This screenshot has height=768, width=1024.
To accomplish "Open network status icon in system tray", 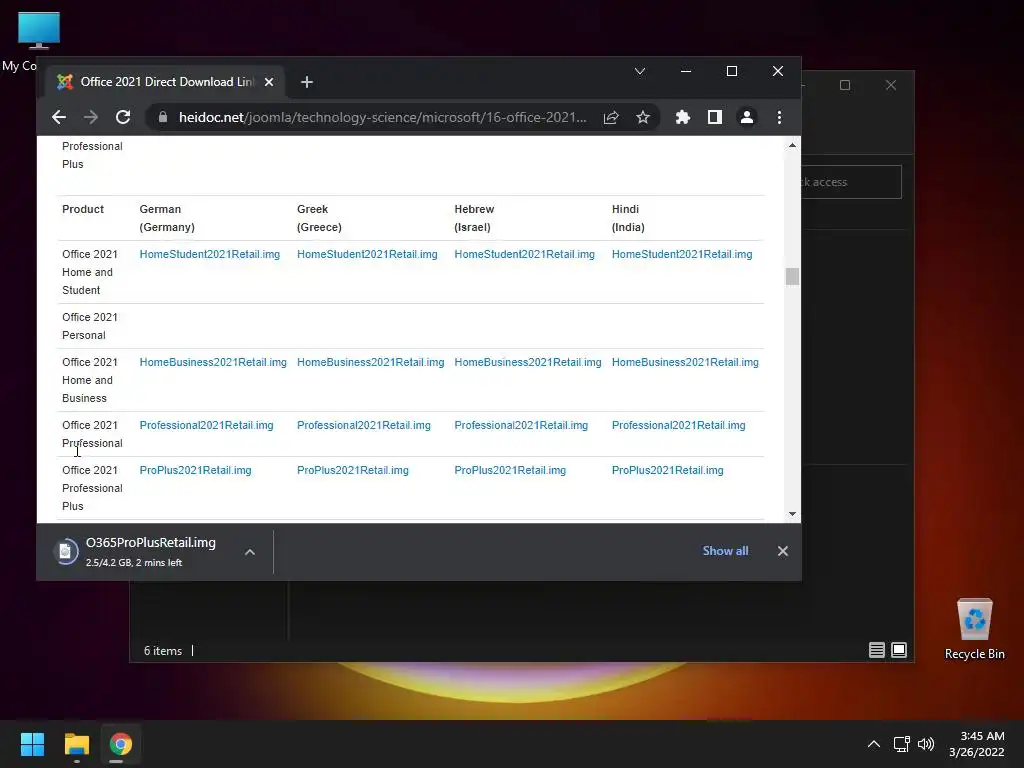I will click(x=902, y=744).
